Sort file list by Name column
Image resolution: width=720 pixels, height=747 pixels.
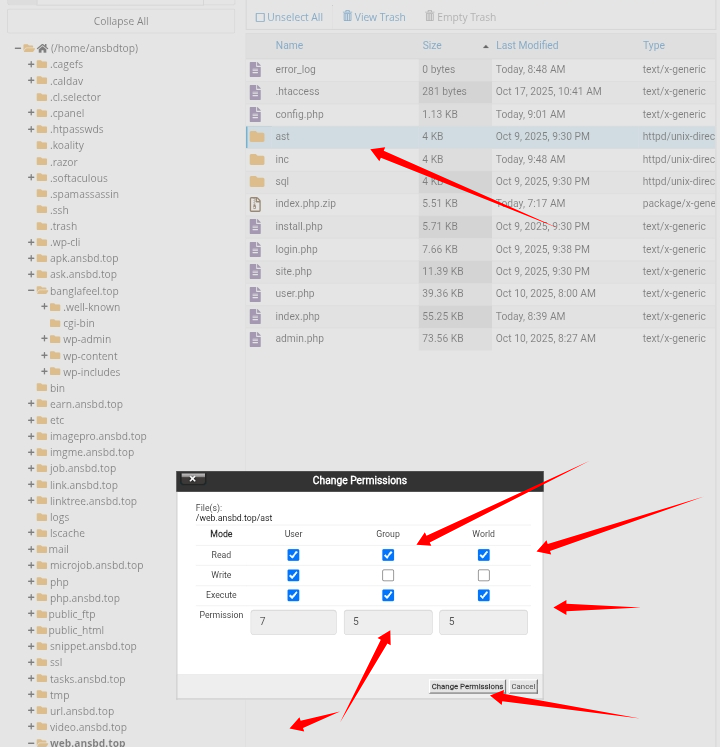[289, 45]
